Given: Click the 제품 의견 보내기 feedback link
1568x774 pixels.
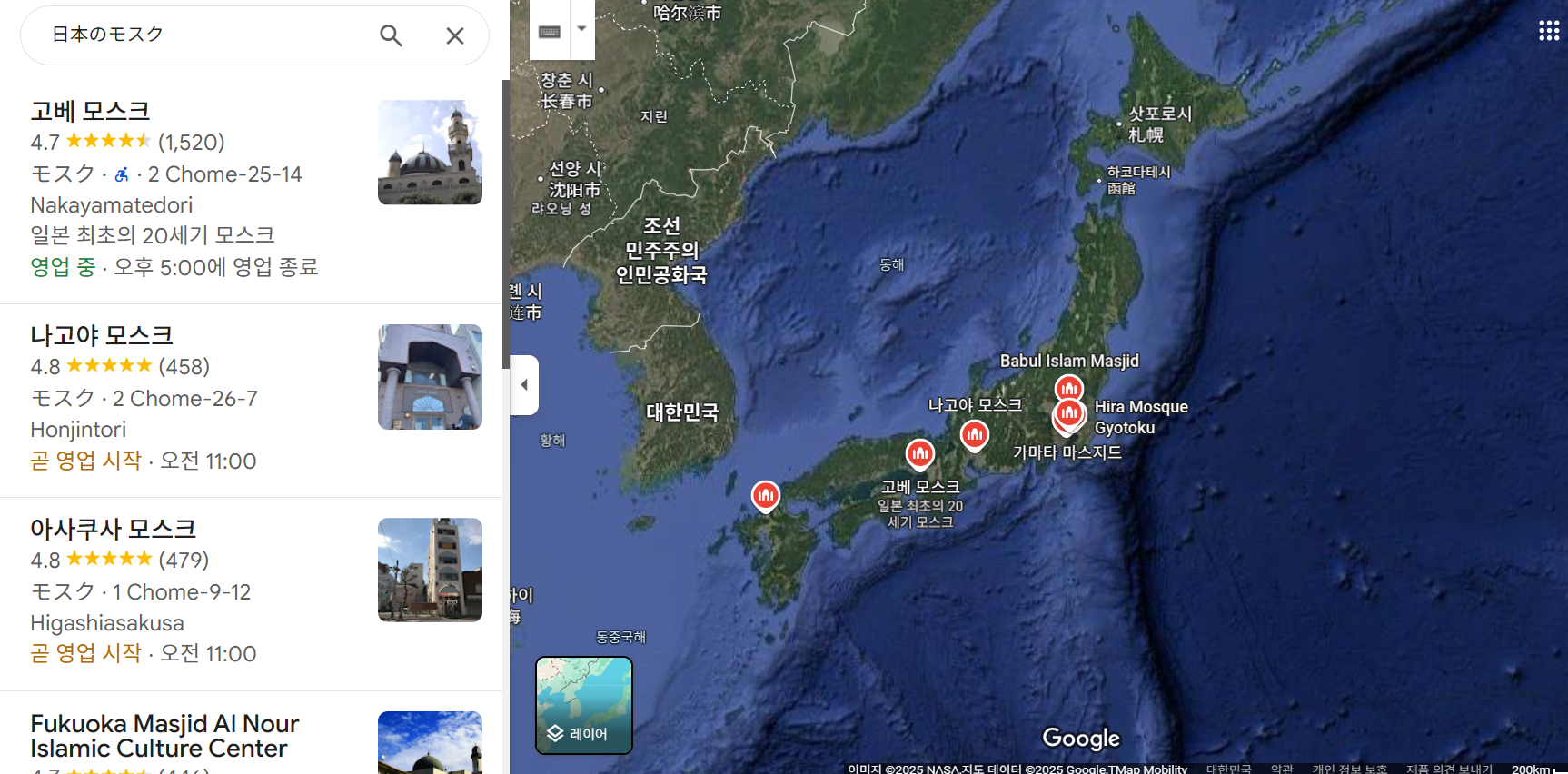Looking at the screenshot, I should [x=1449, y=769].
